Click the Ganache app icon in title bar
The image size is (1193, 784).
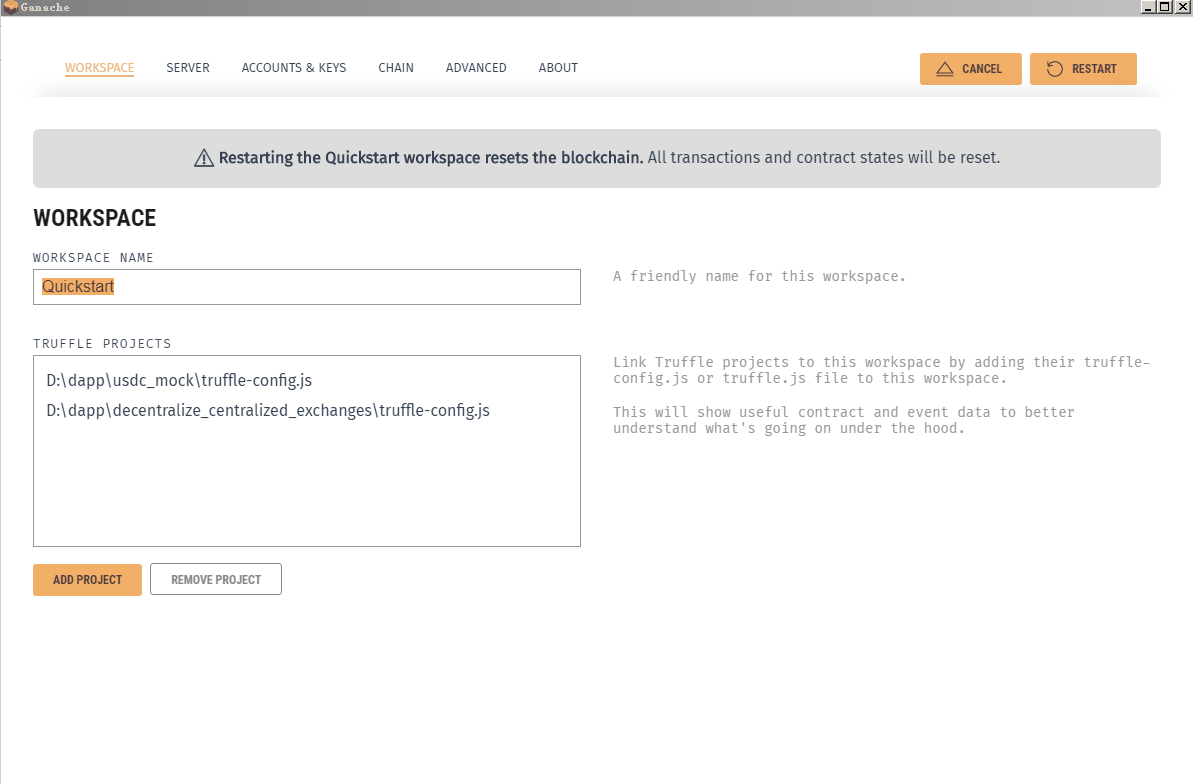(10, 8)
